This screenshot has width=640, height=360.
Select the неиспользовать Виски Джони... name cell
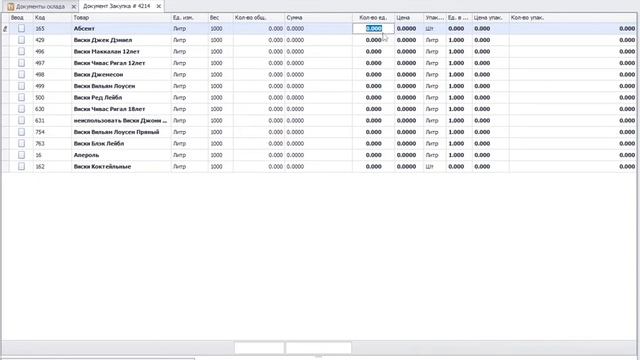122,120
